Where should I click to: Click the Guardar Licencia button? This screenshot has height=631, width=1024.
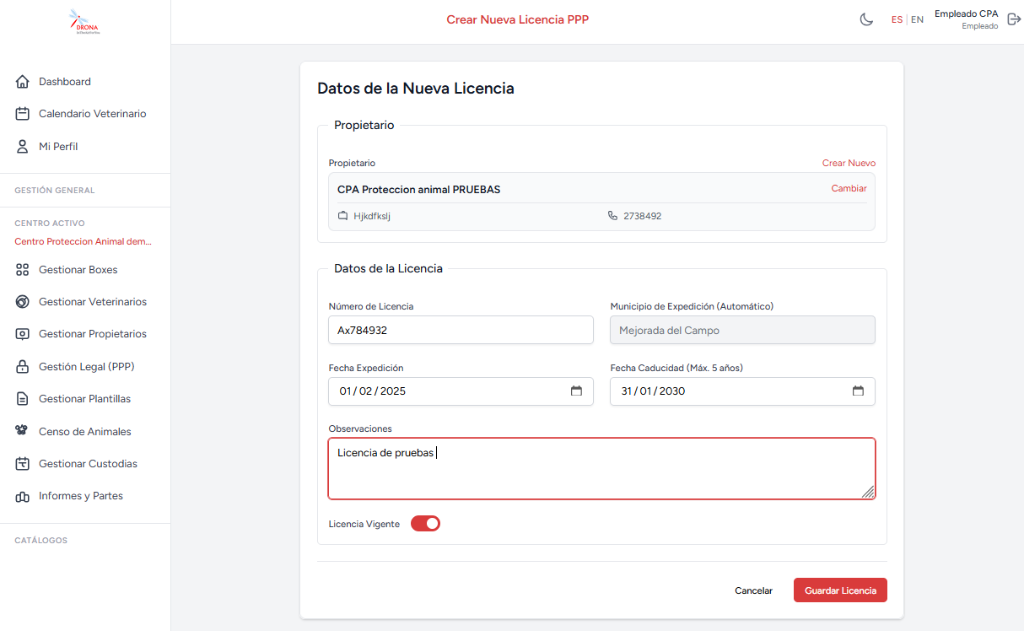point(840,590)
